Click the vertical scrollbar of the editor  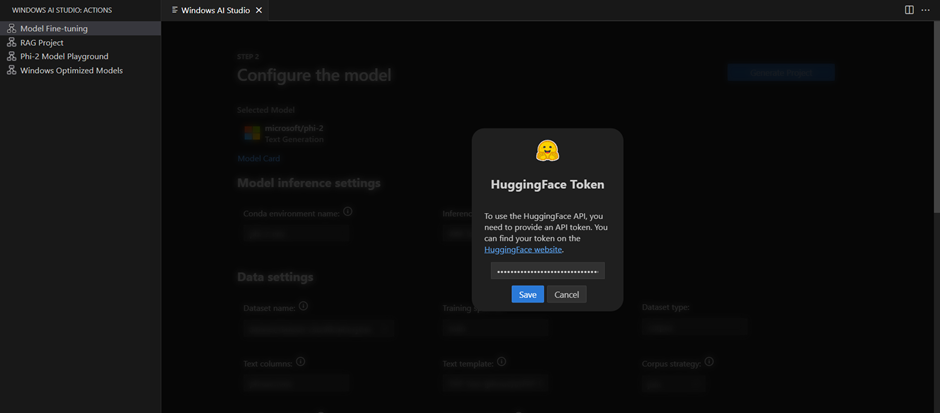pos(936,117)
